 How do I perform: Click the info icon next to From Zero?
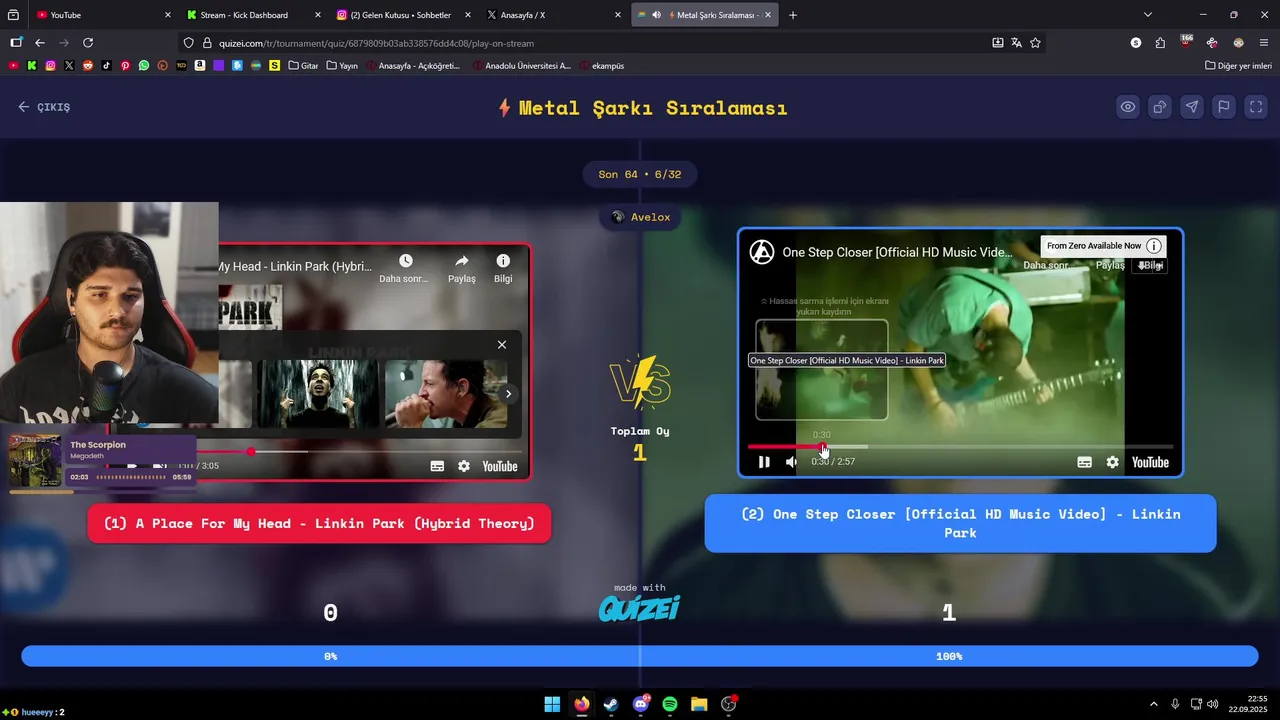(x=1154, y=246)
